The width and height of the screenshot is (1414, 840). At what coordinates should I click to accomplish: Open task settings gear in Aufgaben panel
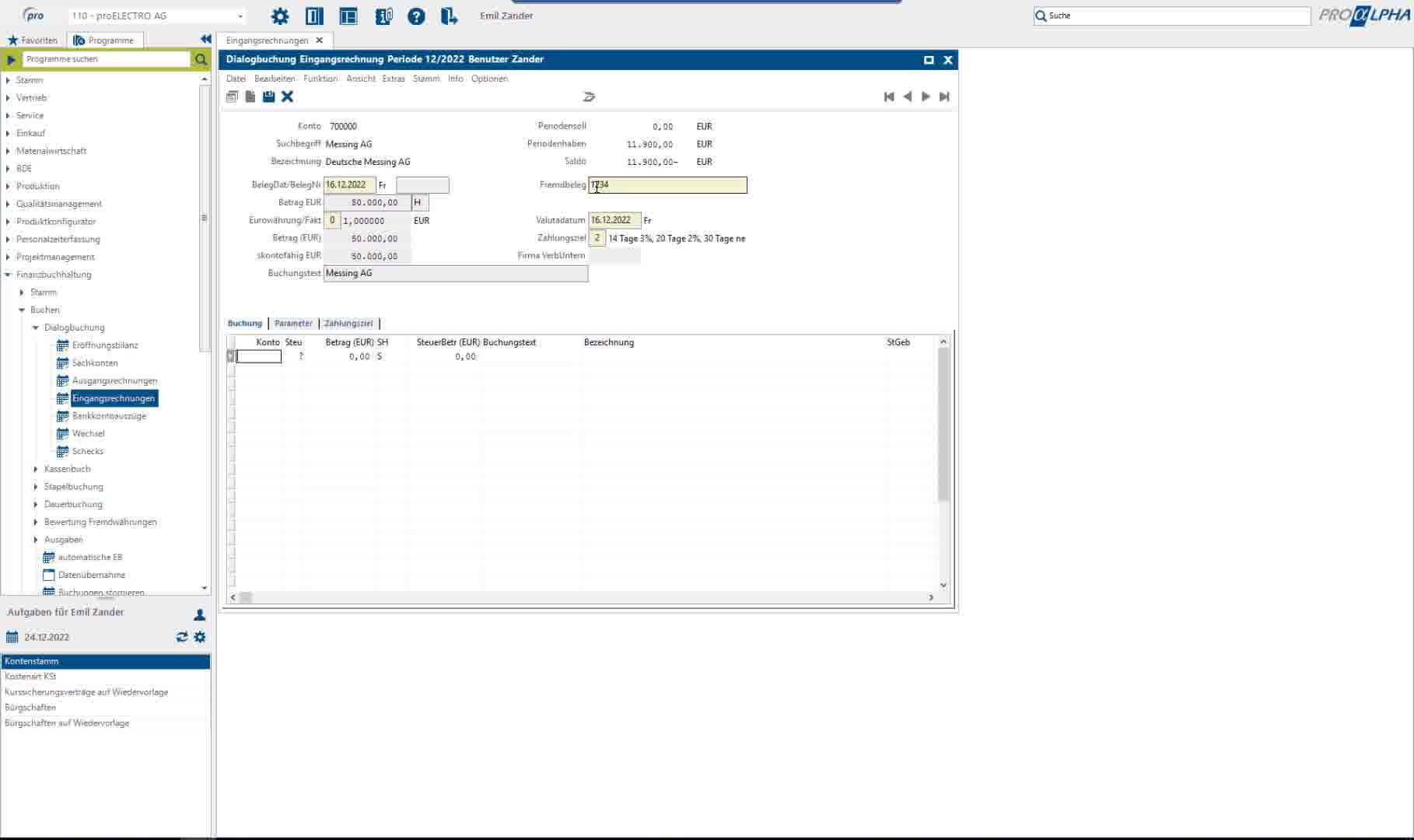(x=200, y=637)
